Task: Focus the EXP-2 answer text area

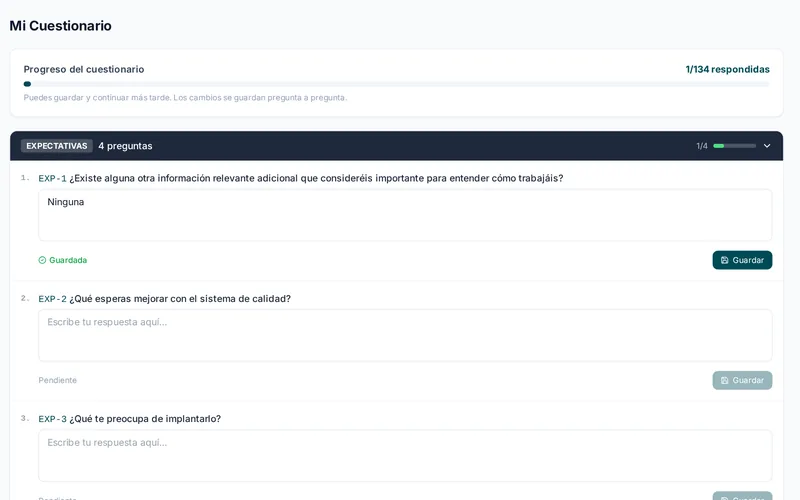Action: pyautogui.click(x=405, y=335)
